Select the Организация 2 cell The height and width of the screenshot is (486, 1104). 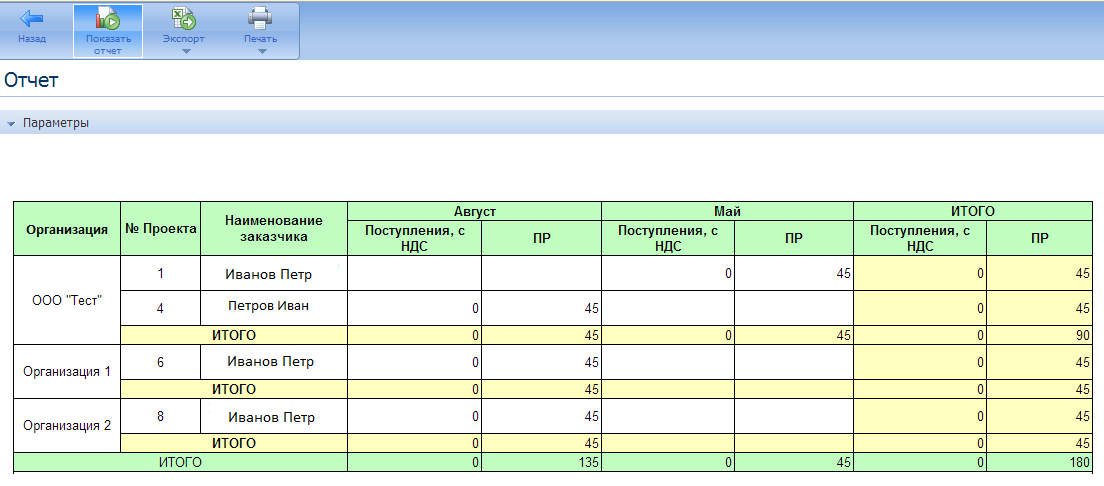67,424
